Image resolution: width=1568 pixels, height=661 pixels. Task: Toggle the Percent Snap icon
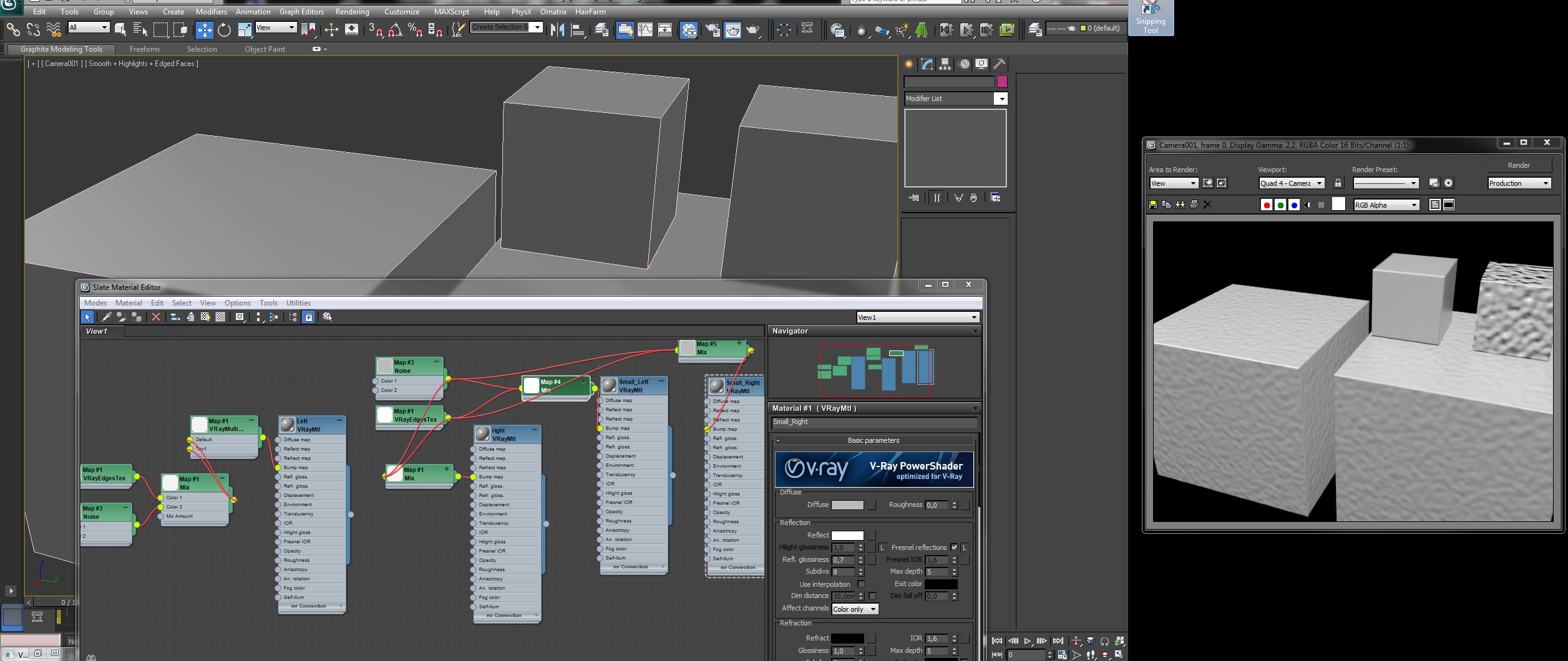415,29
